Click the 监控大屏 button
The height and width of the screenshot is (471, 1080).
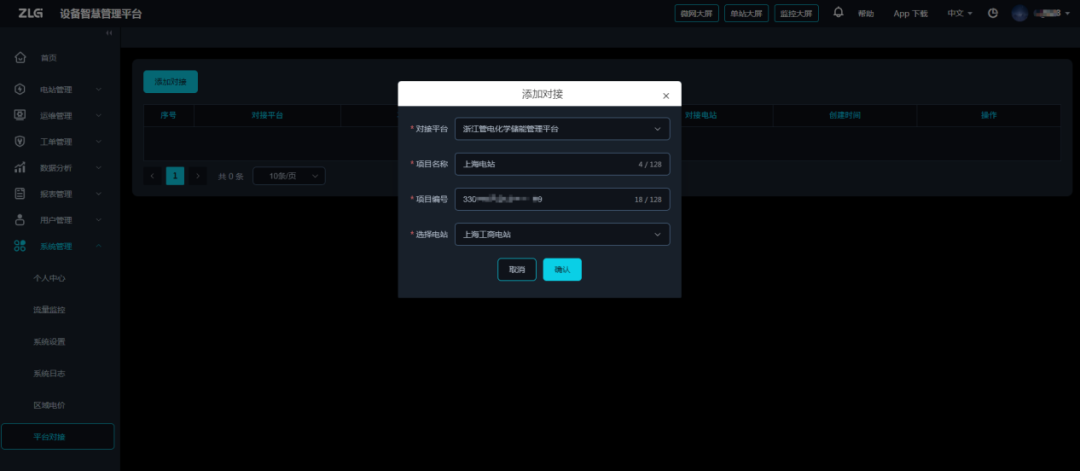[x=796, y=13]
